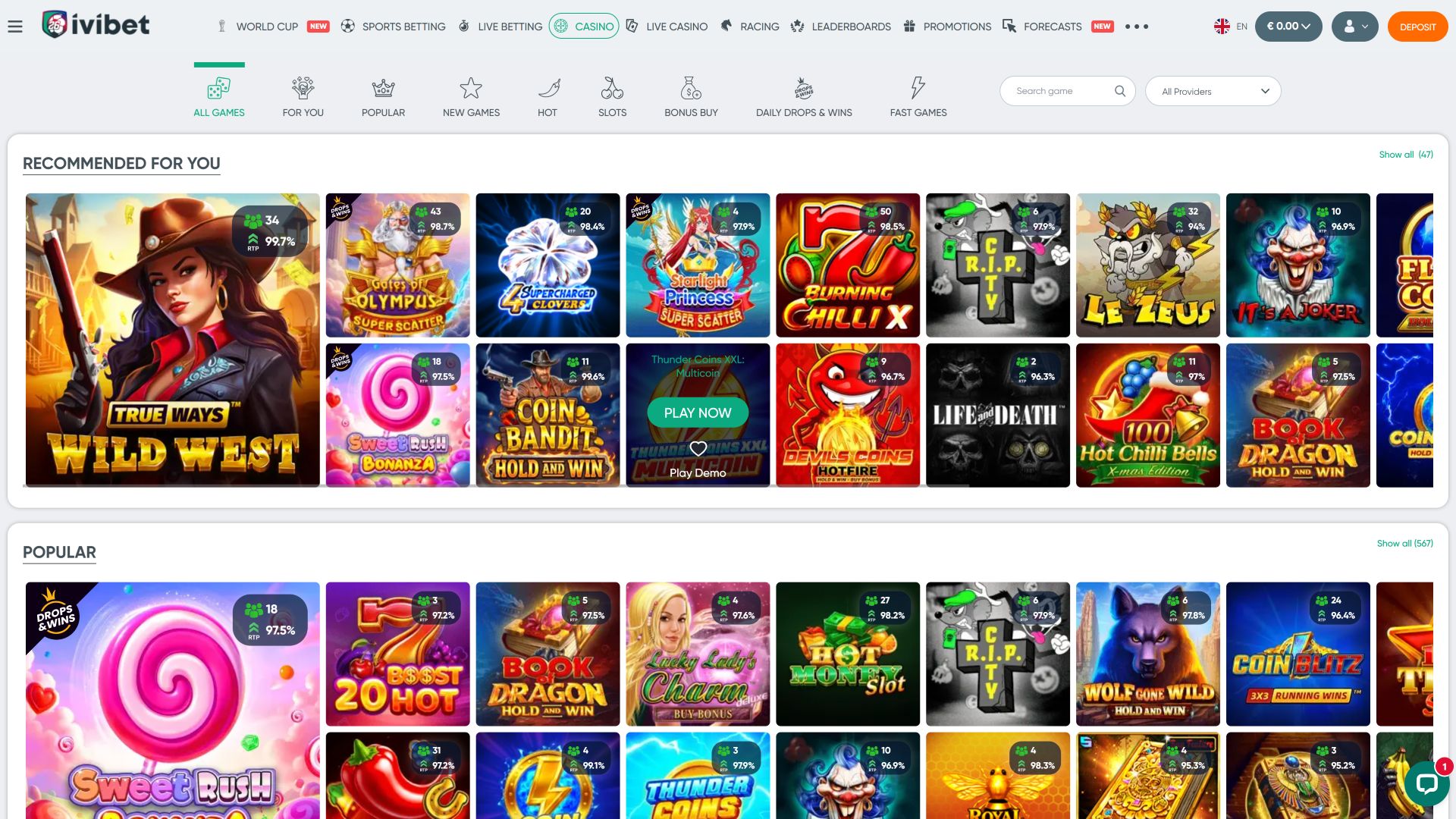The image size is (1456, 819).
Task: Open the live chat bubble
Action: [1426, 783]
